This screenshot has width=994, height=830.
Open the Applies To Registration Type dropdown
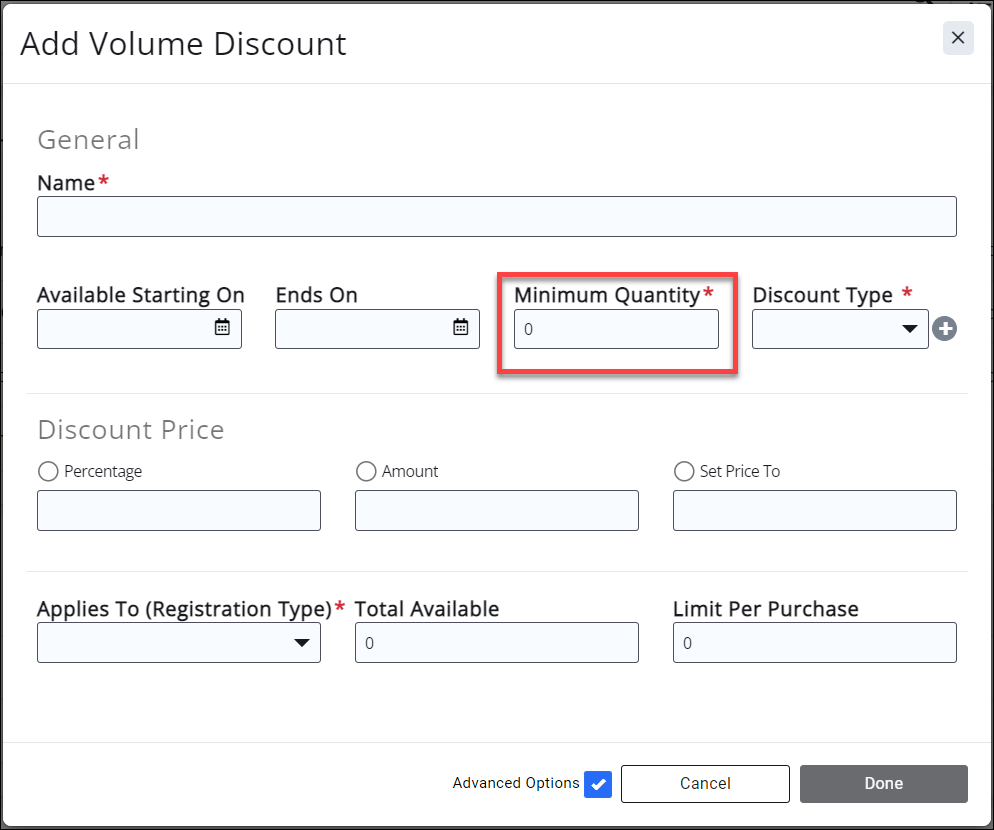pos(179,643)
